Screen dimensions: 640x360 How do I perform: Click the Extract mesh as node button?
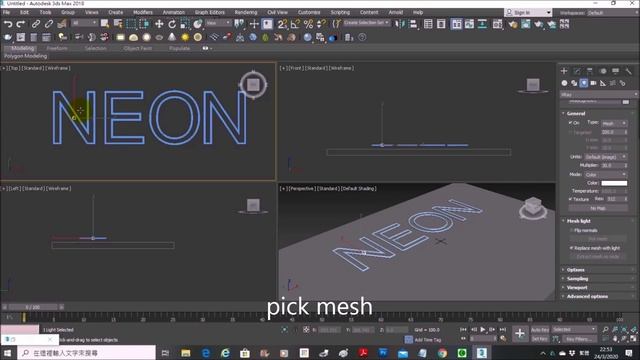tap(598, 257)
